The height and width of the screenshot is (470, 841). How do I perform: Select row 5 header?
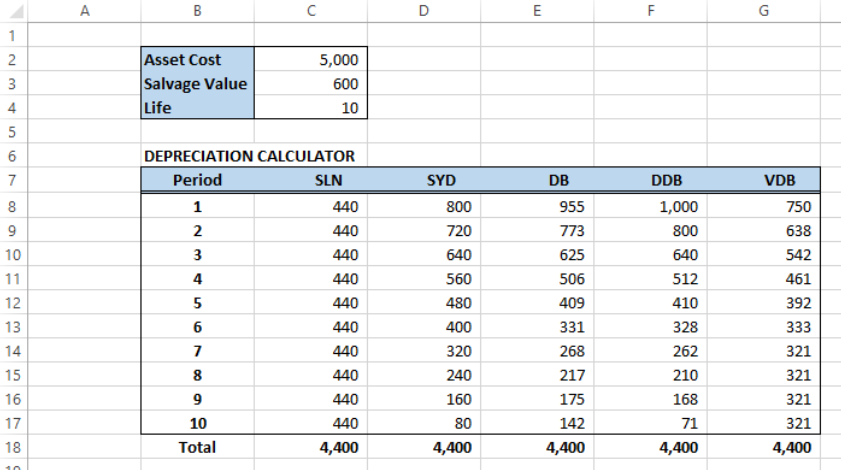pyautogui.click(x=13, y=131)
